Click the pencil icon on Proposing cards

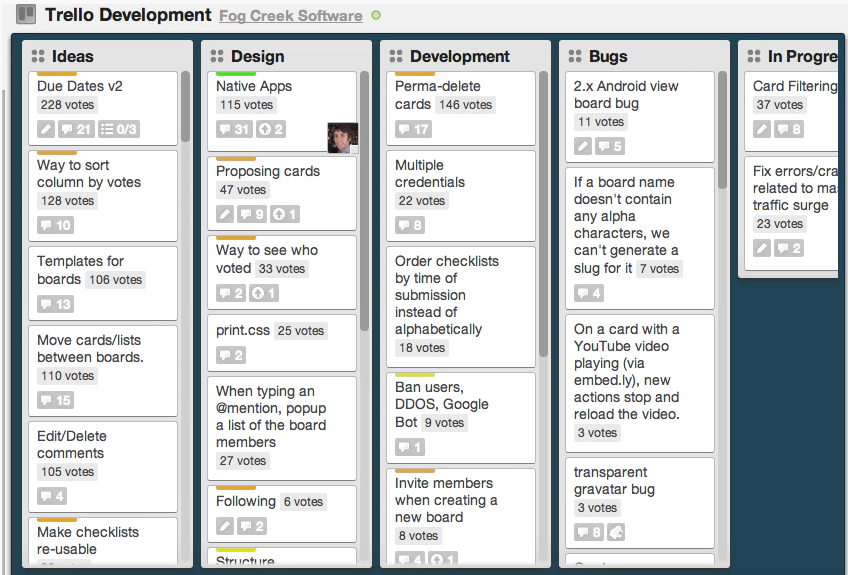[x=225, y=214]
